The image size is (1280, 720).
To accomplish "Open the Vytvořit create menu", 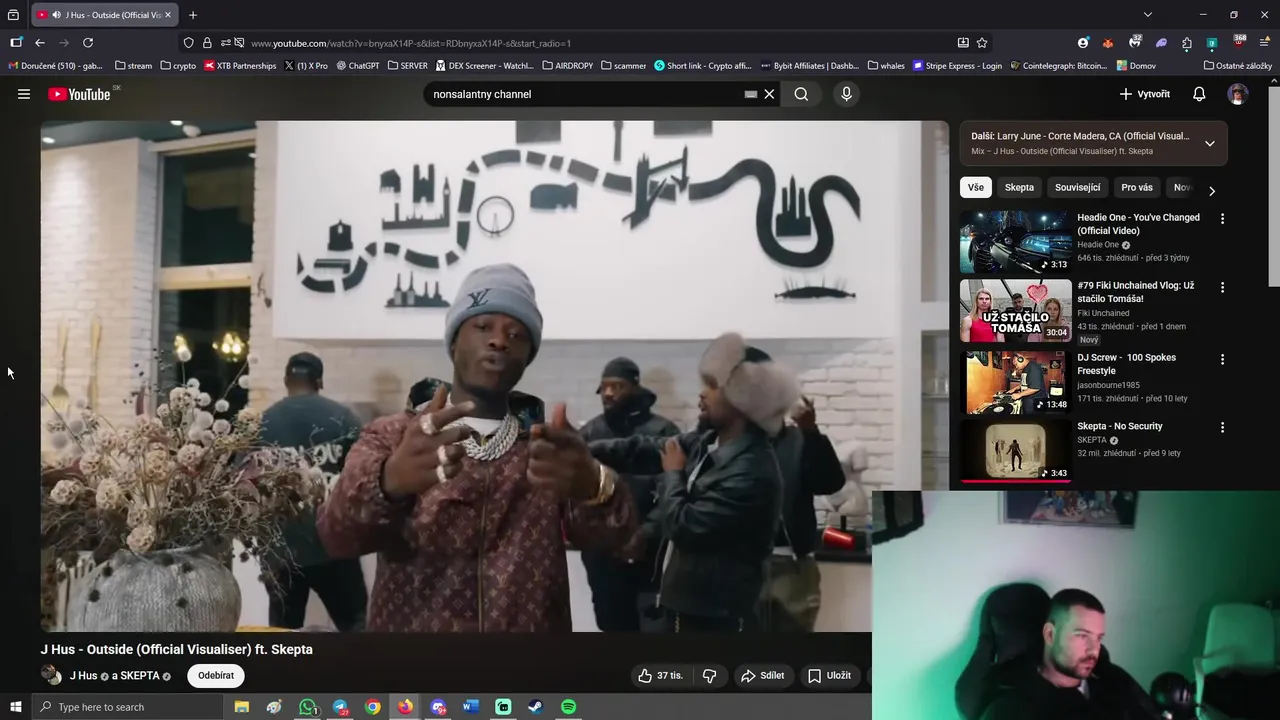I will point(1145,94).
